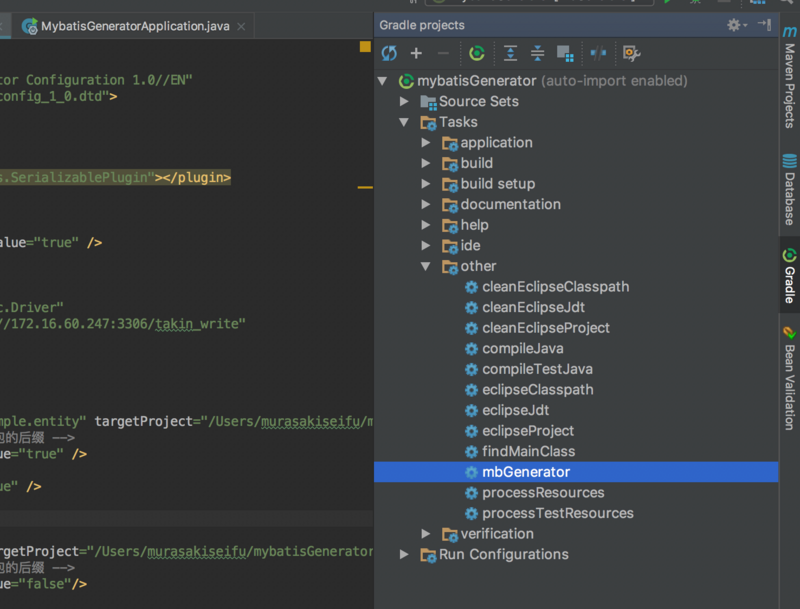Toggle the source sets view button

click(565, 54)
